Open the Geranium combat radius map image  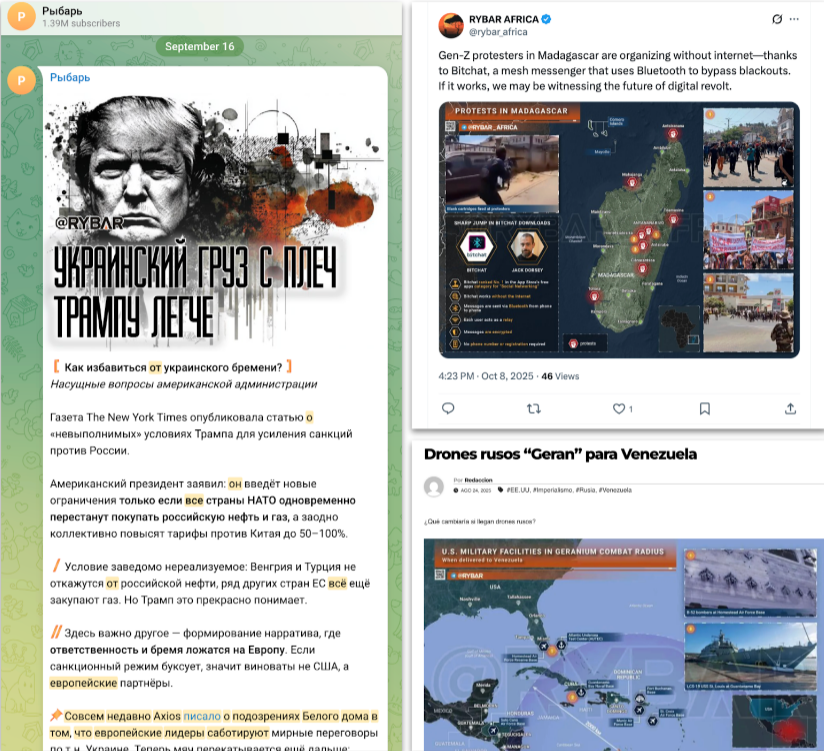[624, 645]
